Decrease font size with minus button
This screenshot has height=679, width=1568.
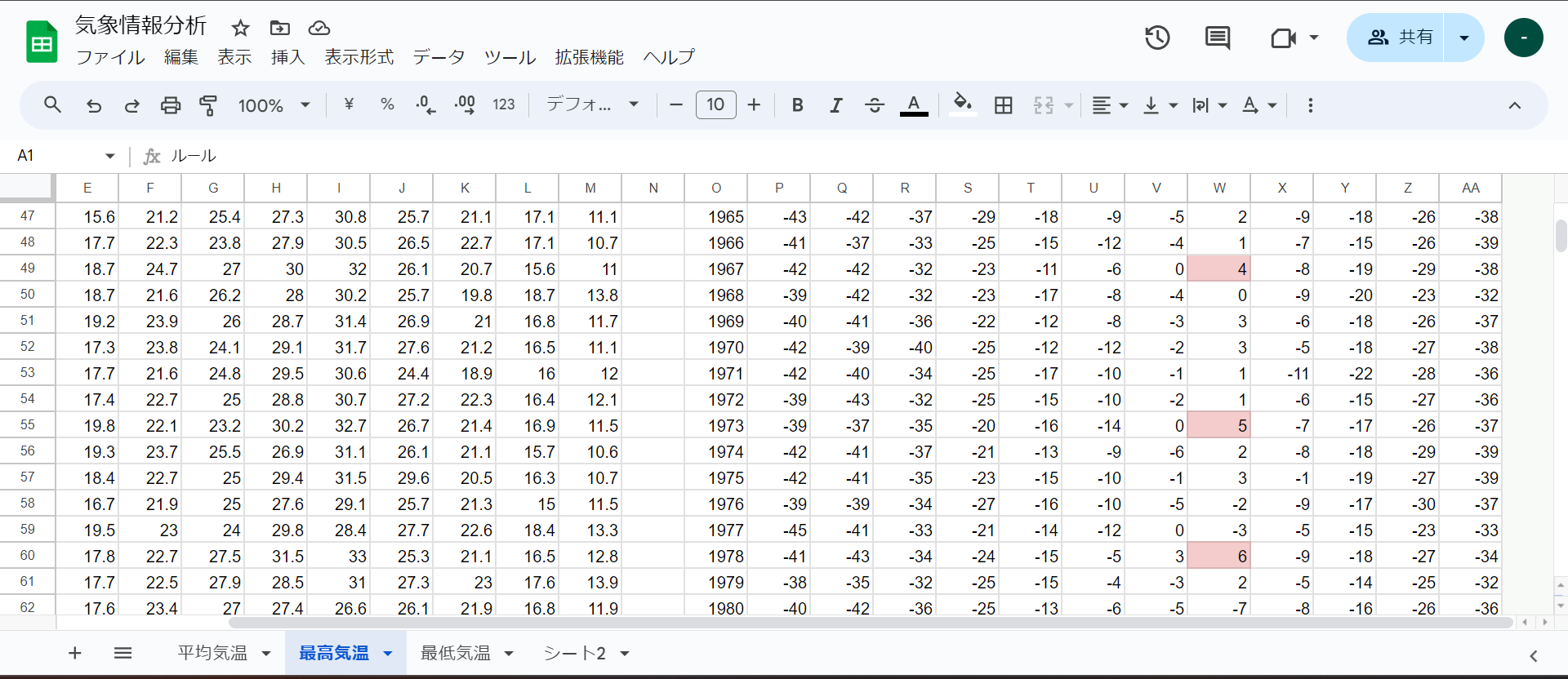(x=675, y=104)
